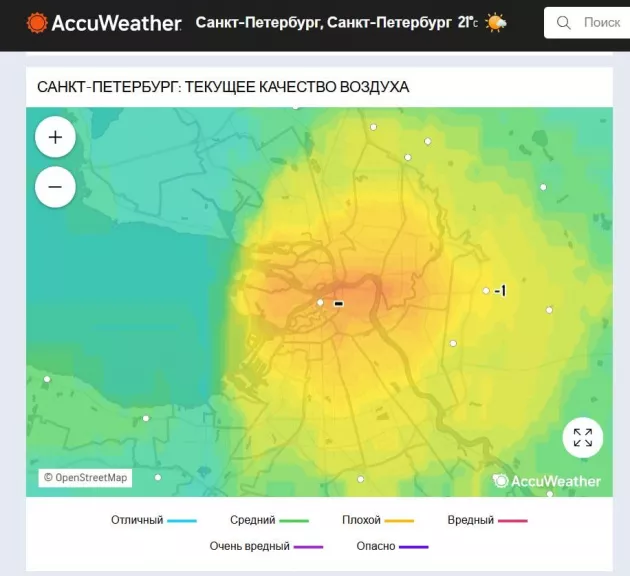Screen dimensions: 630x576
Task: Click the search magnifier icon
Action: point(564,23)
